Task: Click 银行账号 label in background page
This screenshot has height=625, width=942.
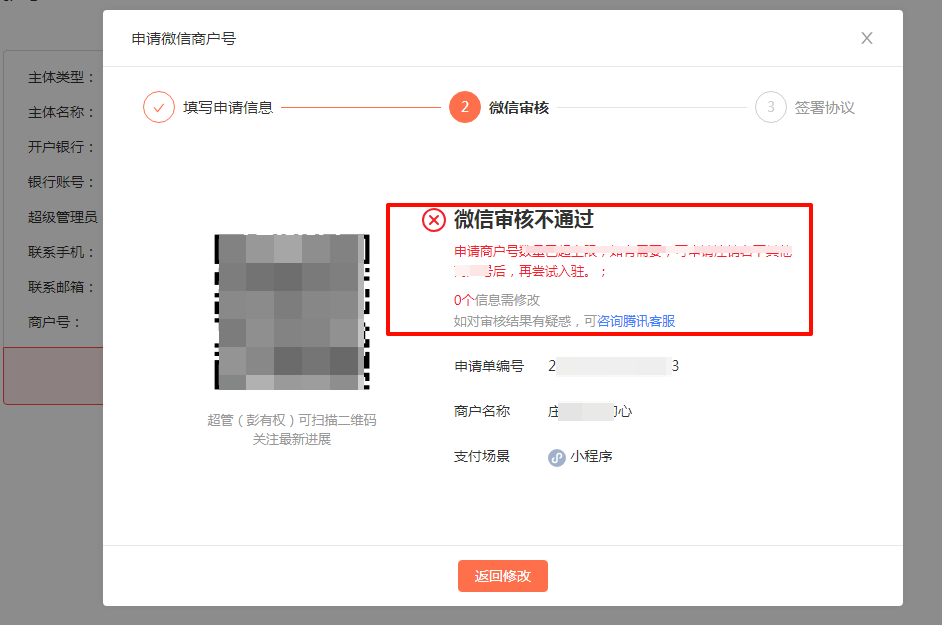Action: pyautogui.click(x=61, y=182)
